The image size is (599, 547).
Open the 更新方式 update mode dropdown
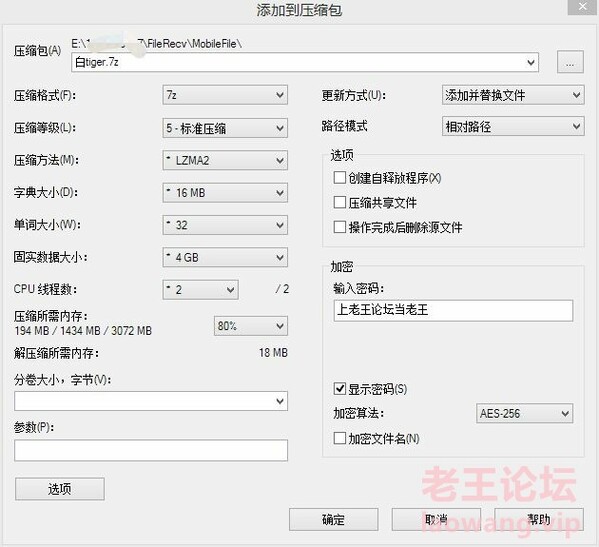click(x=513, y=95)
